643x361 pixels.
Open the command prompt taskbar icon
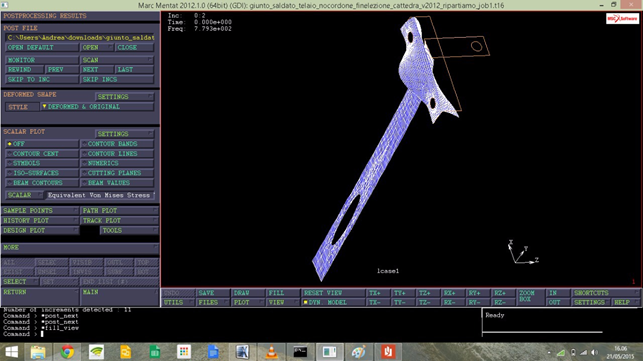point(300,352)
